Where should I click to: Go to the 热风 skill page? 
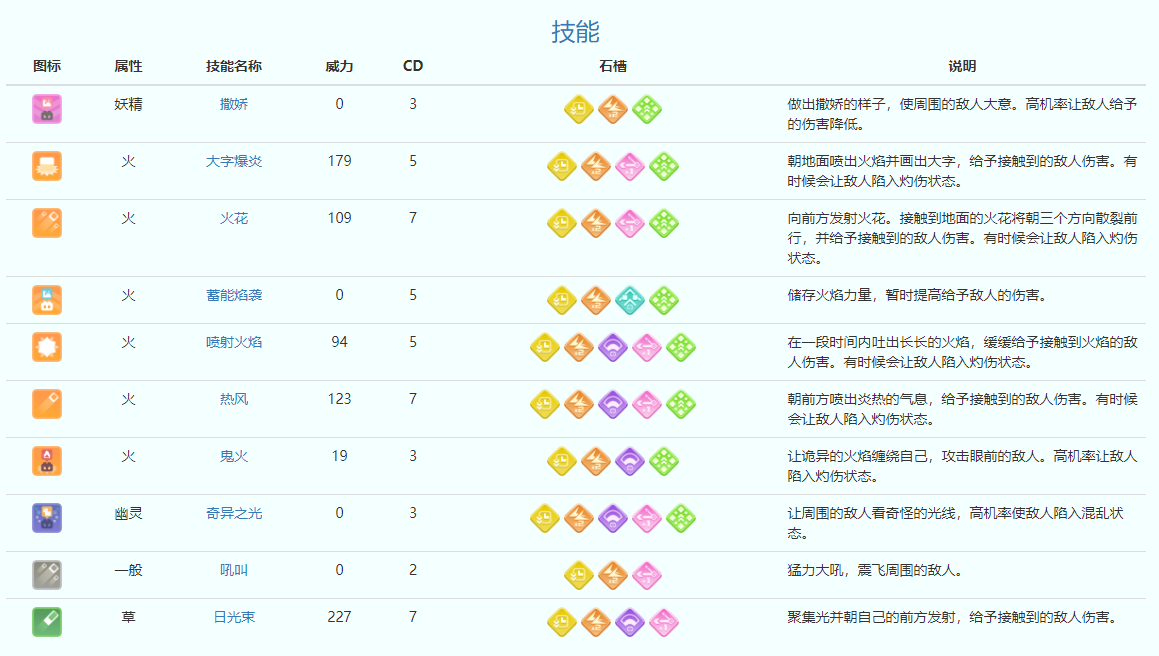tap(234, 399)
